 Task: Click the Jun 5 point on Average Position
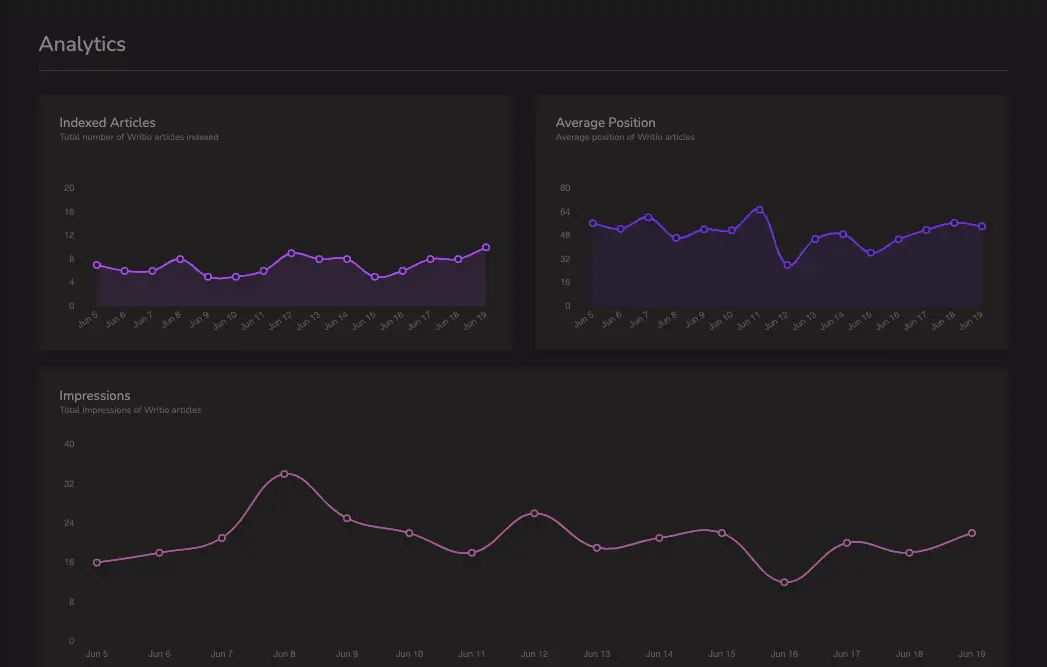click(593, 224)
